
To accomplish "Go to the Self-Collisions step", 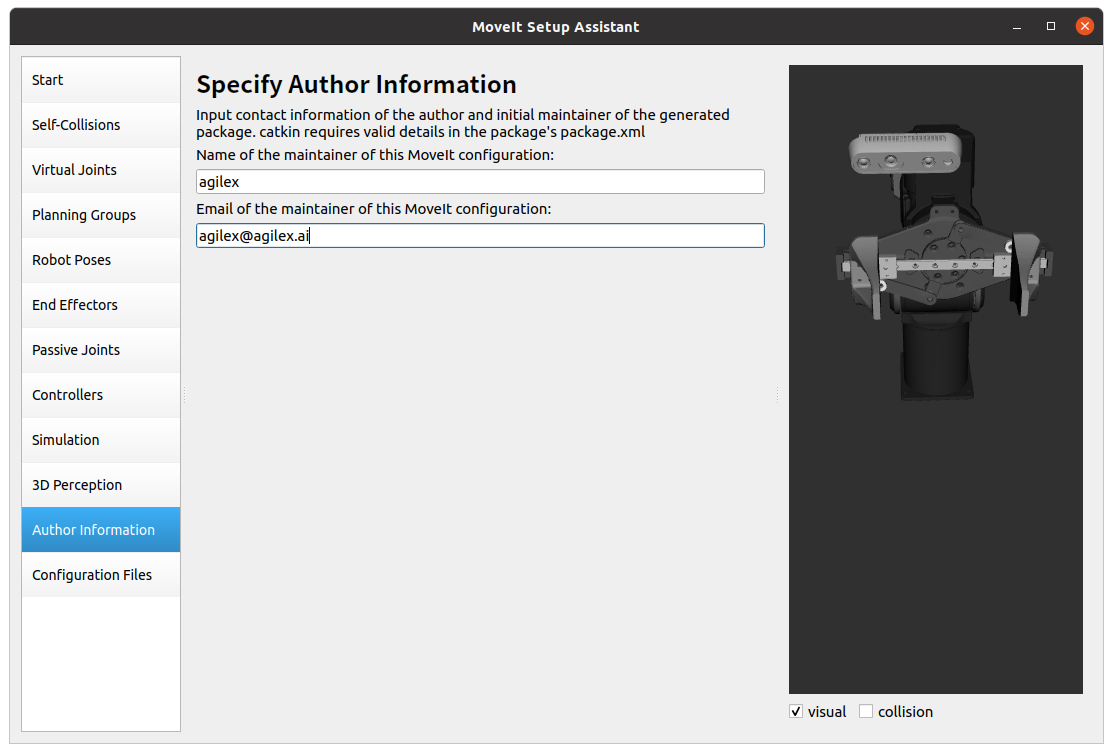I will tap(101, 125).
